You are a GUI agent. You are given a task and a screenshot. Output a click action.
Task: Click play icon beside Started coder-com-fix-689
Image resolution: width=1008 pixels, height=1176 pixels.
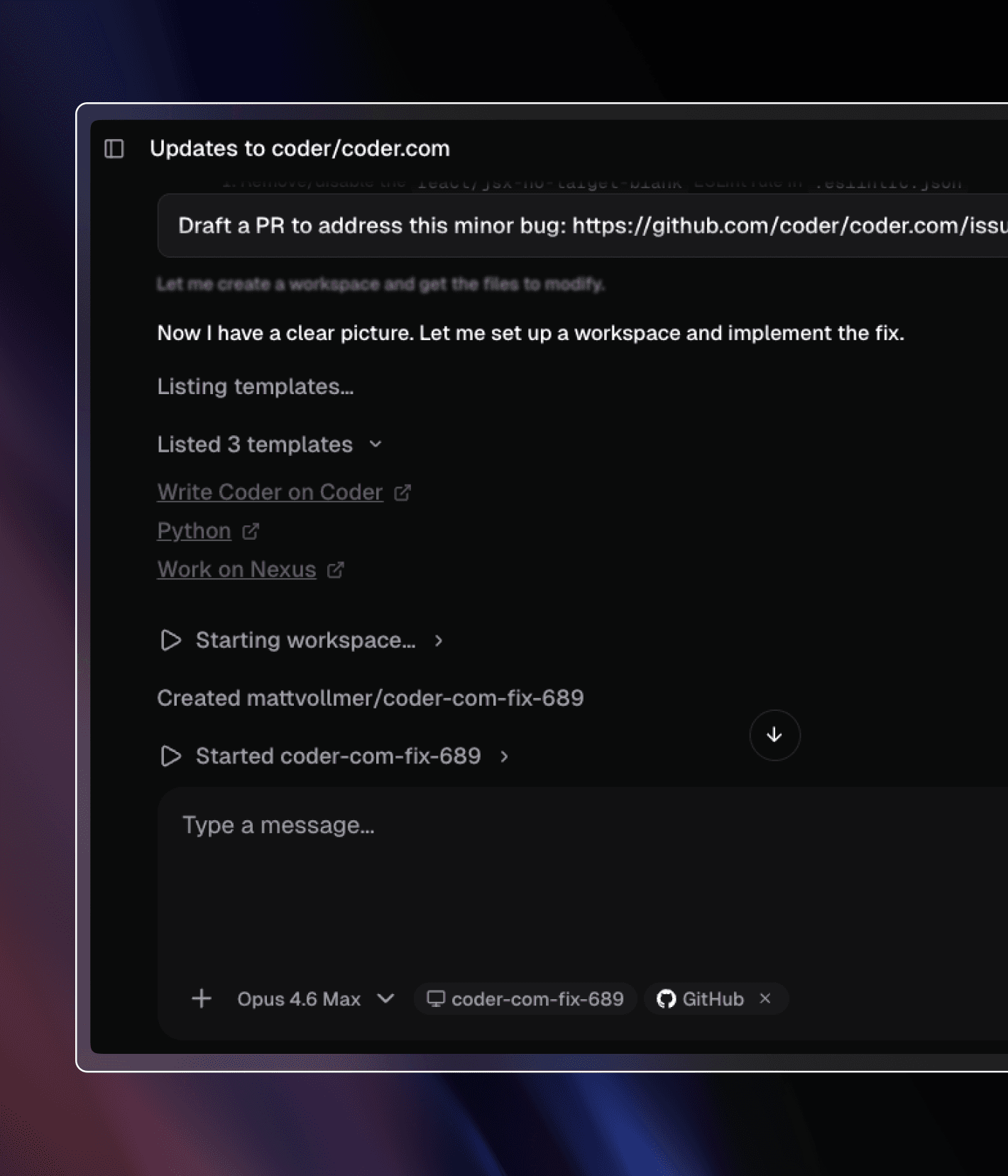click(171, 756)
